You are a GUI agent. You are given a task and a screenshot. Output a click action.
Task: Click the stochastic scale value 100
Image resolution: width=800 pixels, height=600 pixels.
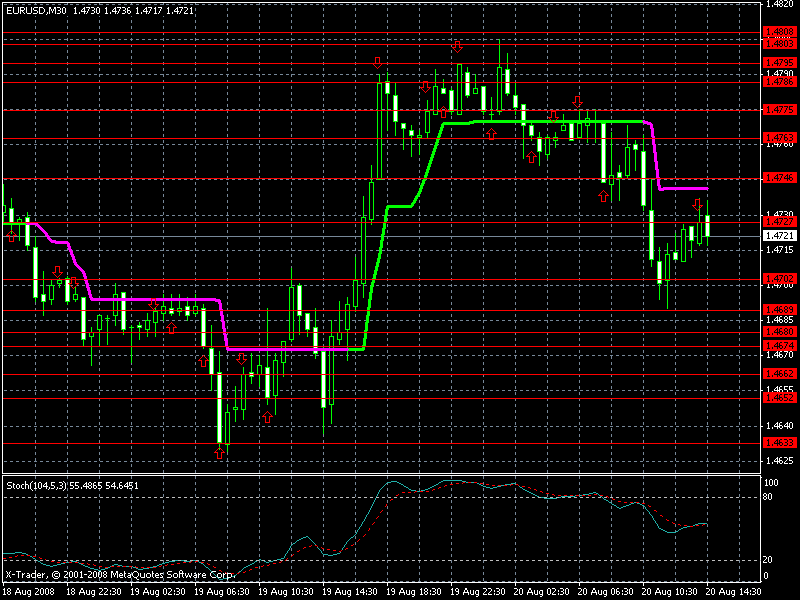(x=771, y=483)
